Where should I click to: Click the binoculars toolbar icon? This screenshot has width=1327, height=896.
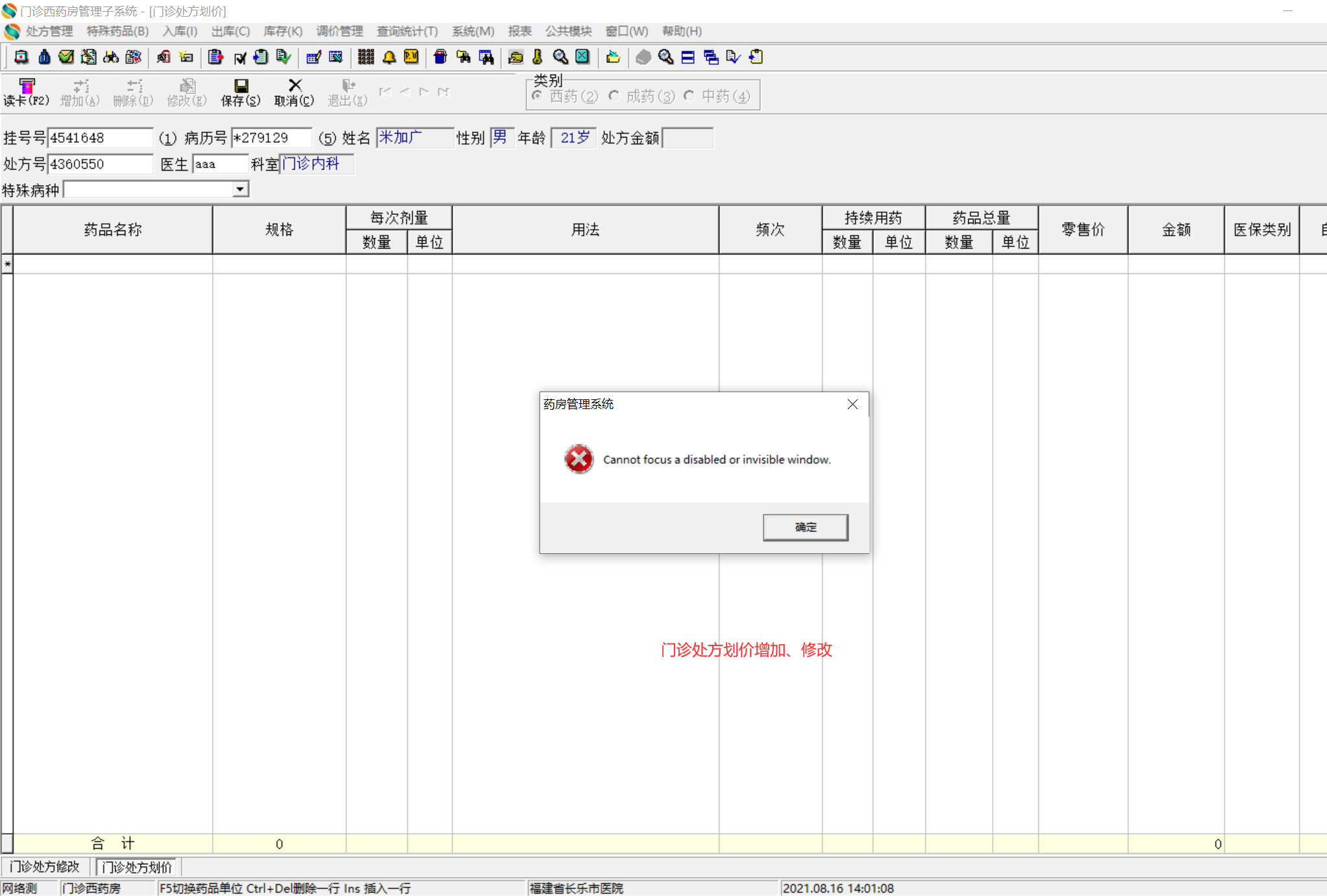[x=111, y=57]
